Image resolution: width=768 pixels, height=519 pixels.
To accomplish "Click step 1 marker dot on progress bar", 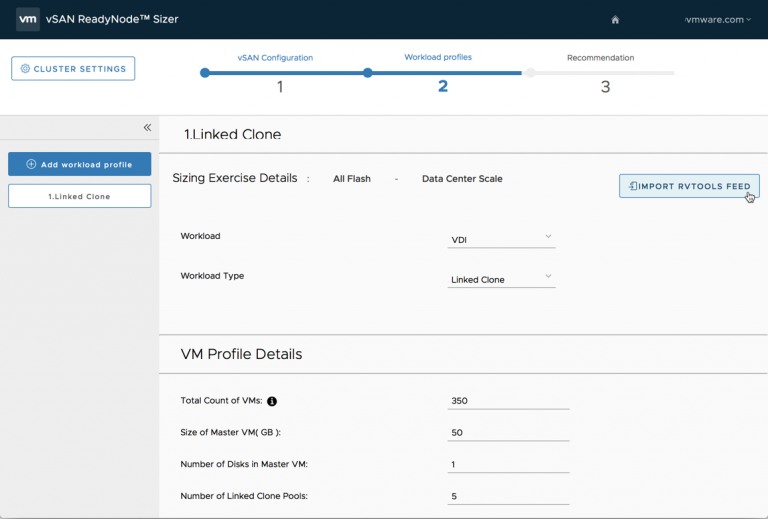I will pos(205,73).
